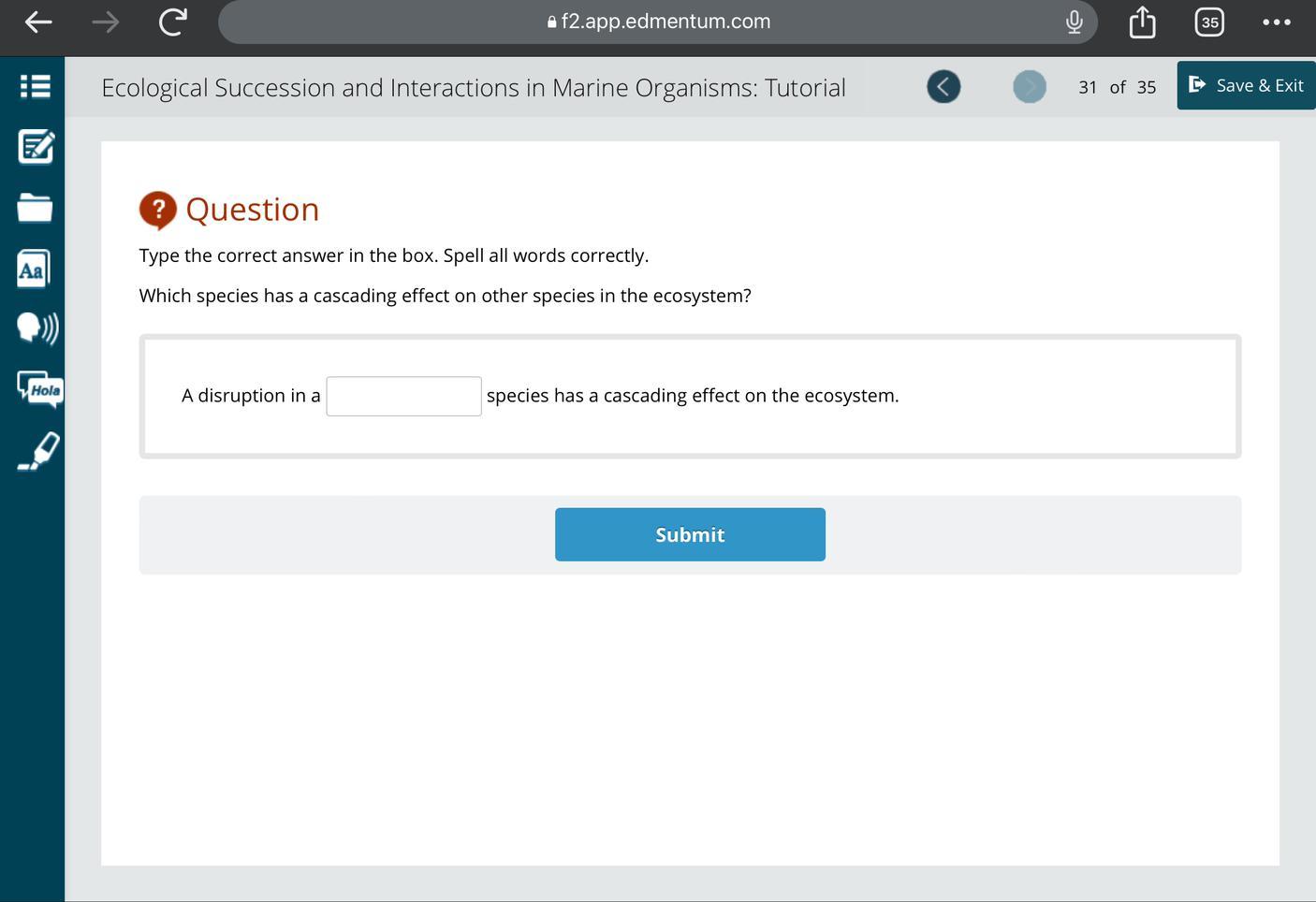Tap the microphone icon in address bar
This screenshot has width=1316, height=902.
[1074, 22]
